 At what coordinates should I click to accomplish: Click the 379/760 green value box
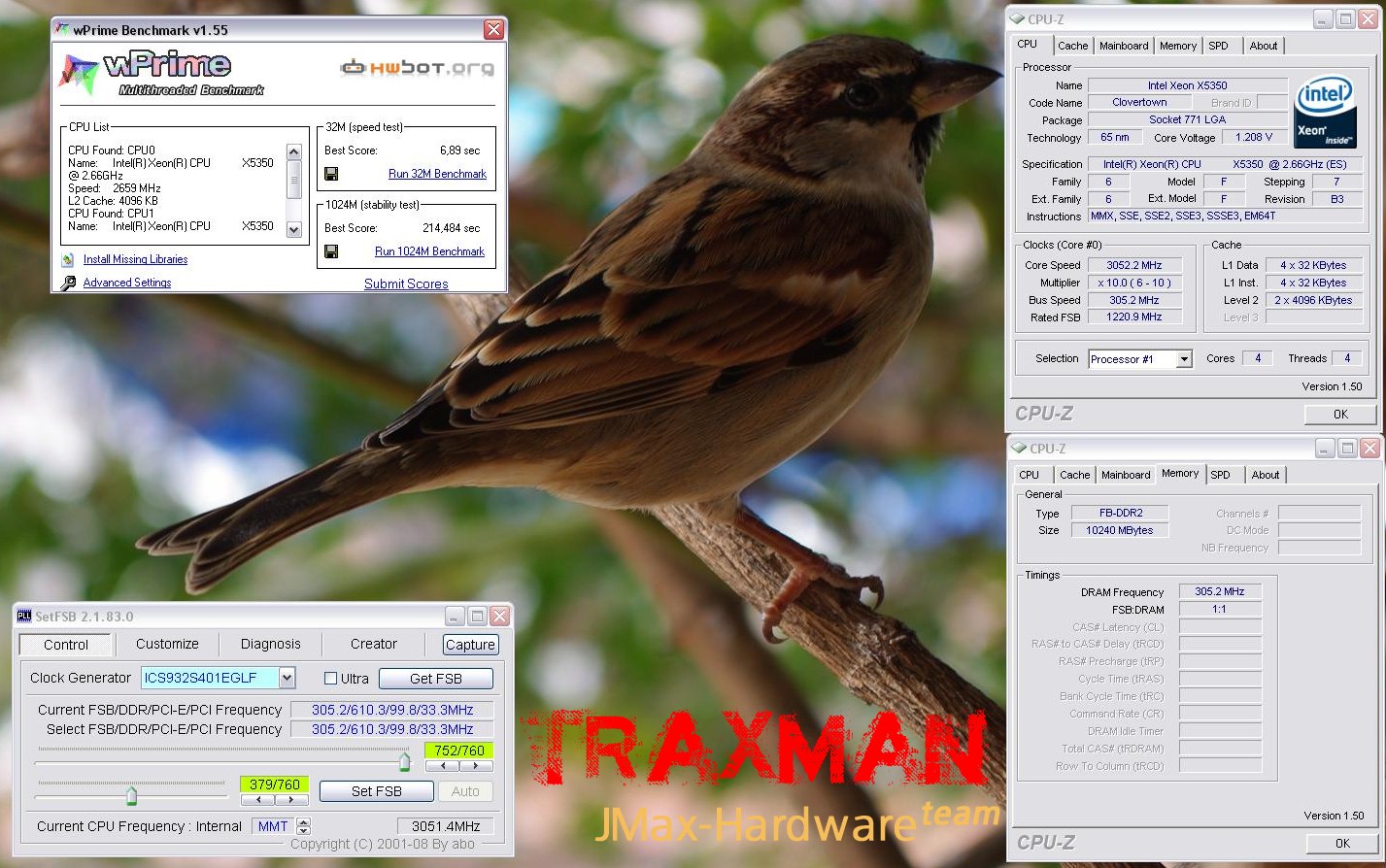coord(275,785)
